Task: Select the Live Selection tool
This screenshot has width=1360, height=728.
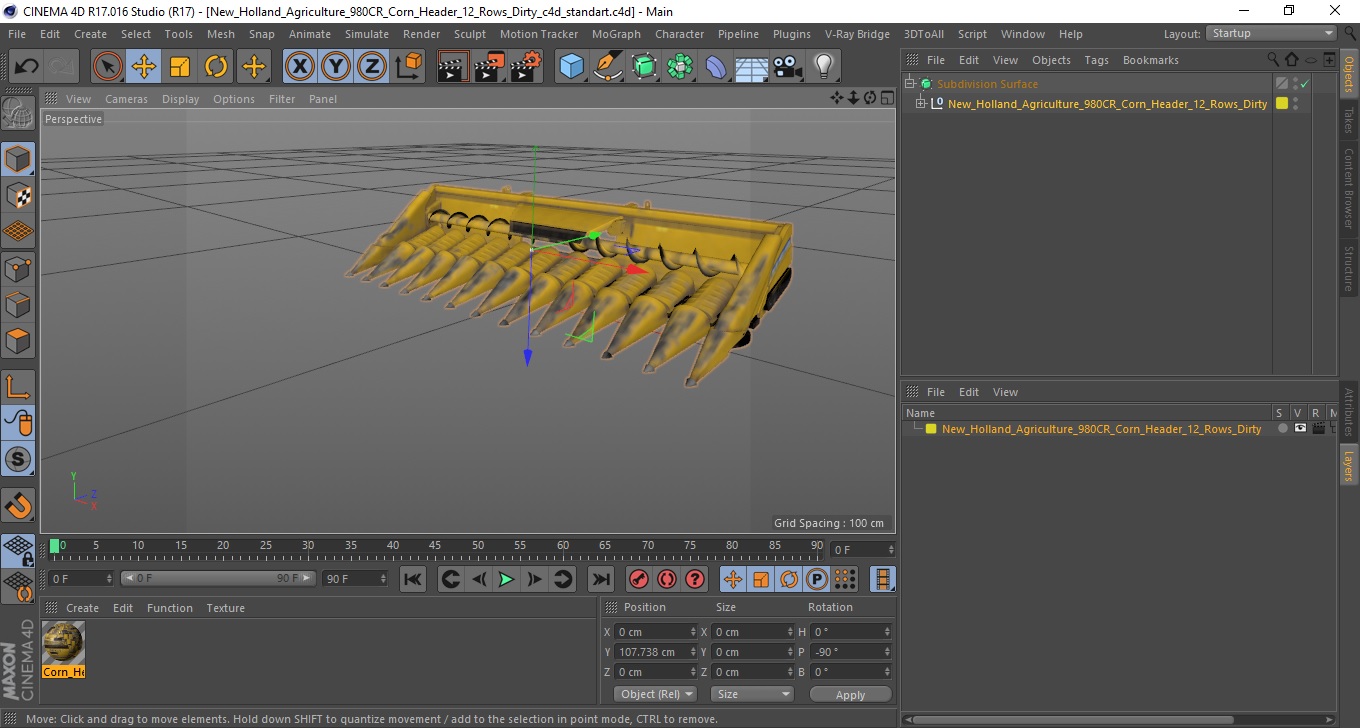Action: coord(108,67)
